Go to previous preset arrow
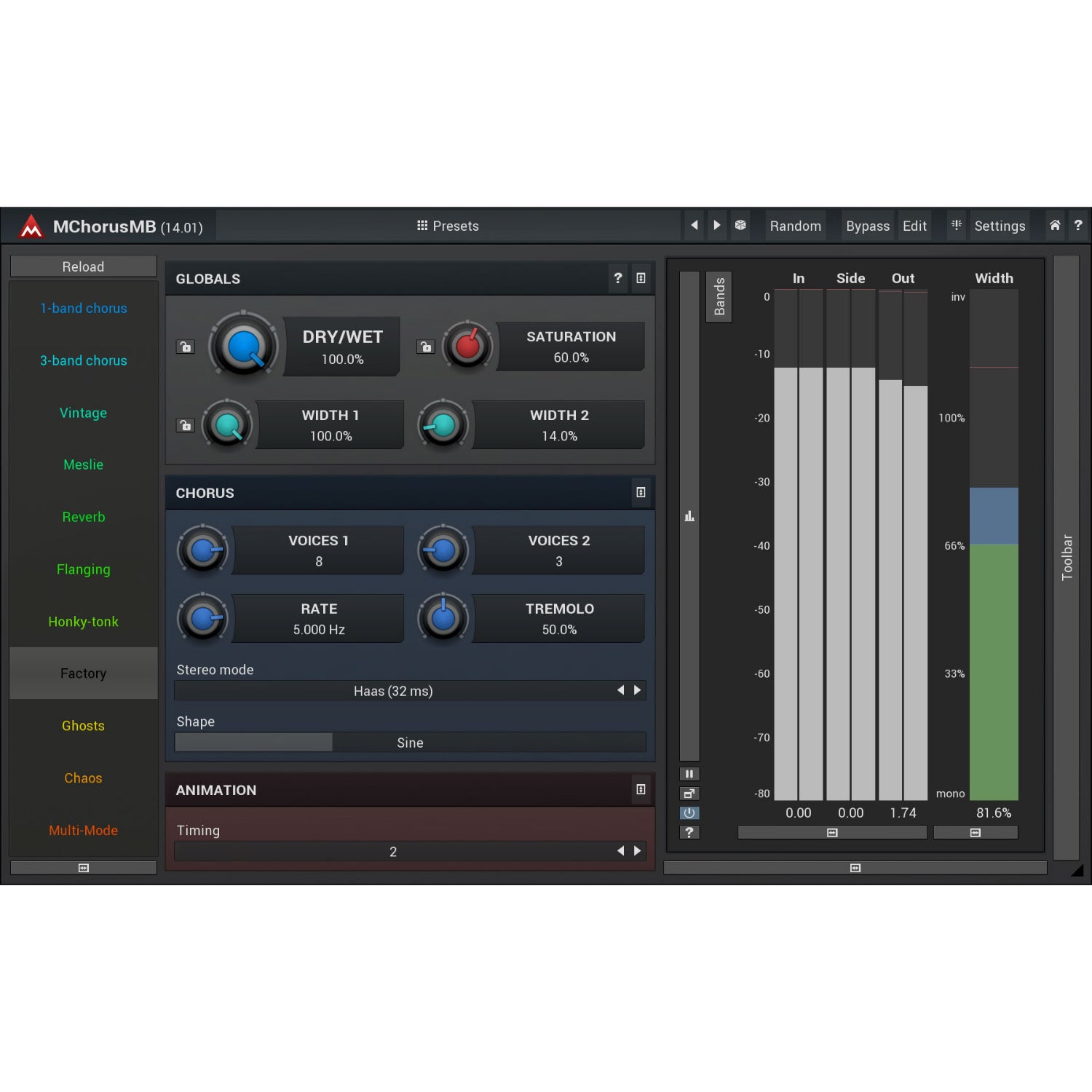The height and width of the screenshot is (1092, 1092). click(x=694, y=226)
